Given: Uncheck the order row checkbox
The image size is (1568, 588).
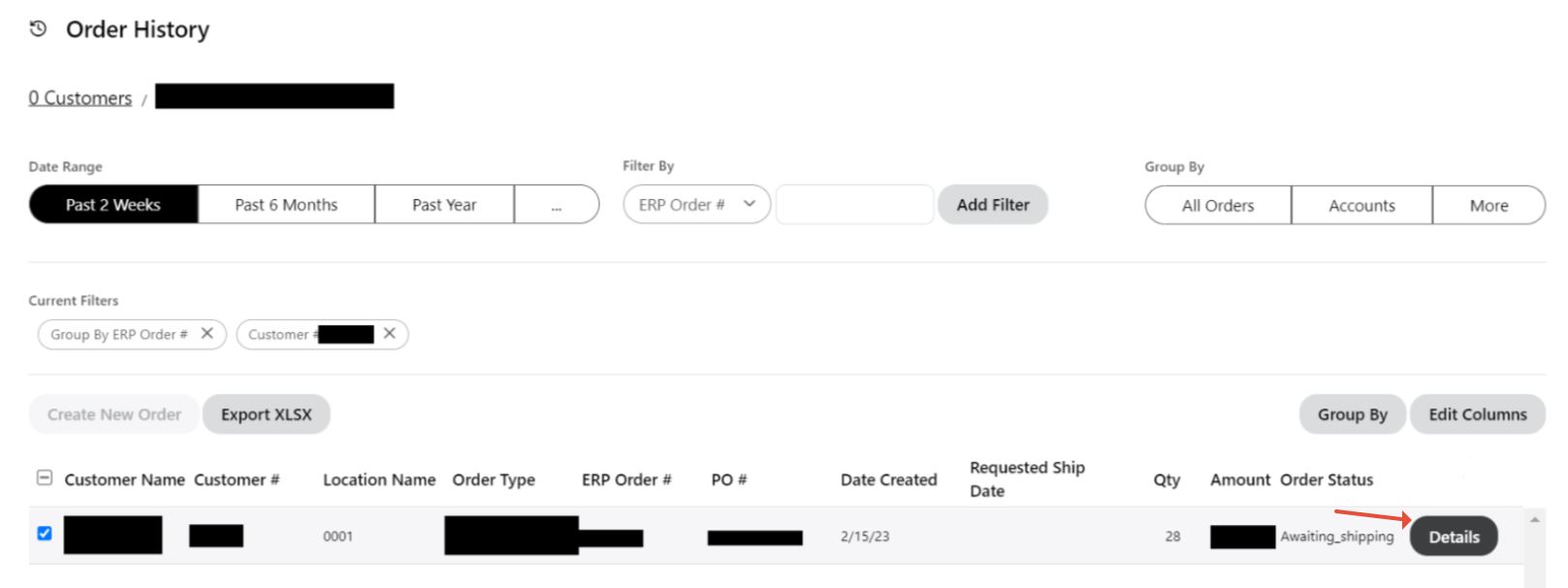Looking at the screenshot, I should (45, 534).
